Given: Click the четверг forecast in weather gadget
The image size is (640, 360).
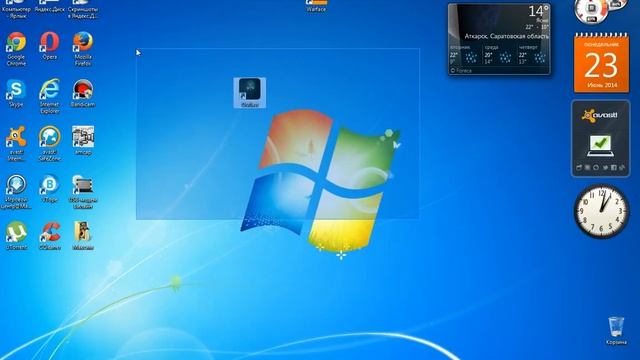Looking at the screenshot, I should point(533,55).
